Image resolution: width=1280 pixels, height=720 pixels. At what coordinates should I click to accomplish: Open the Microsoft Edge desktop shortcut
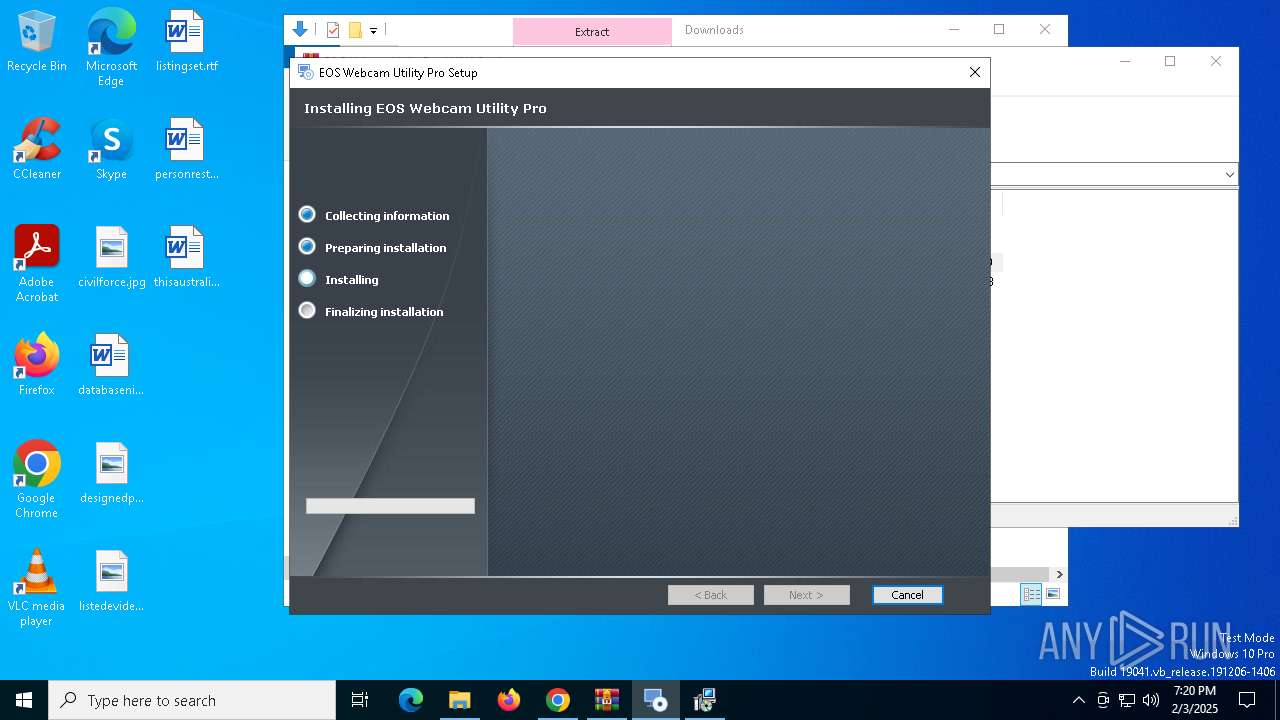click(x=111, y=48)
